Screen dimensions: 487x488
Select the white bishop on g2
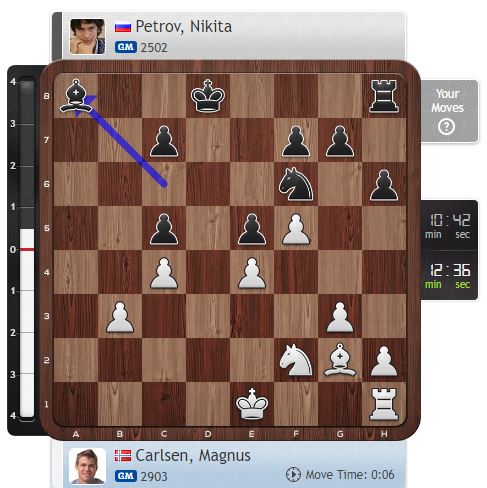pos(340,360)
